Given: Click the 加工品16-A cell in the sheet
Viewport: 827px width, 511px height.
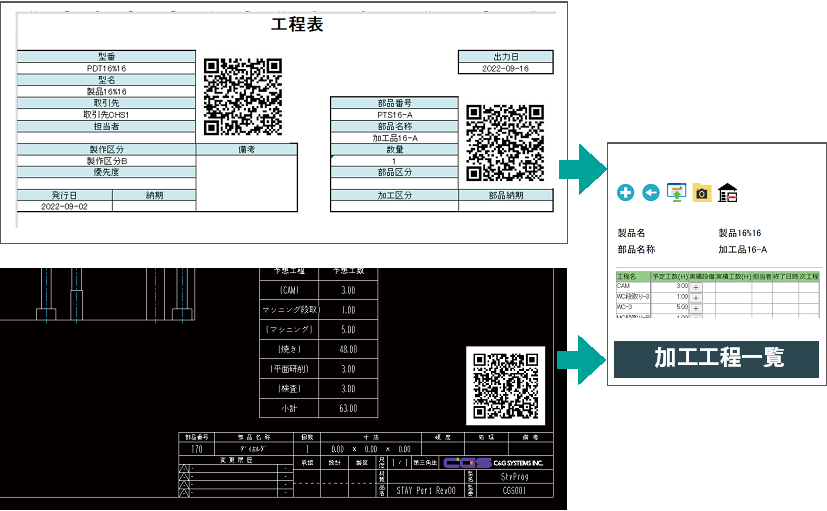Looking at the screenshot, I should coord(395,138).
